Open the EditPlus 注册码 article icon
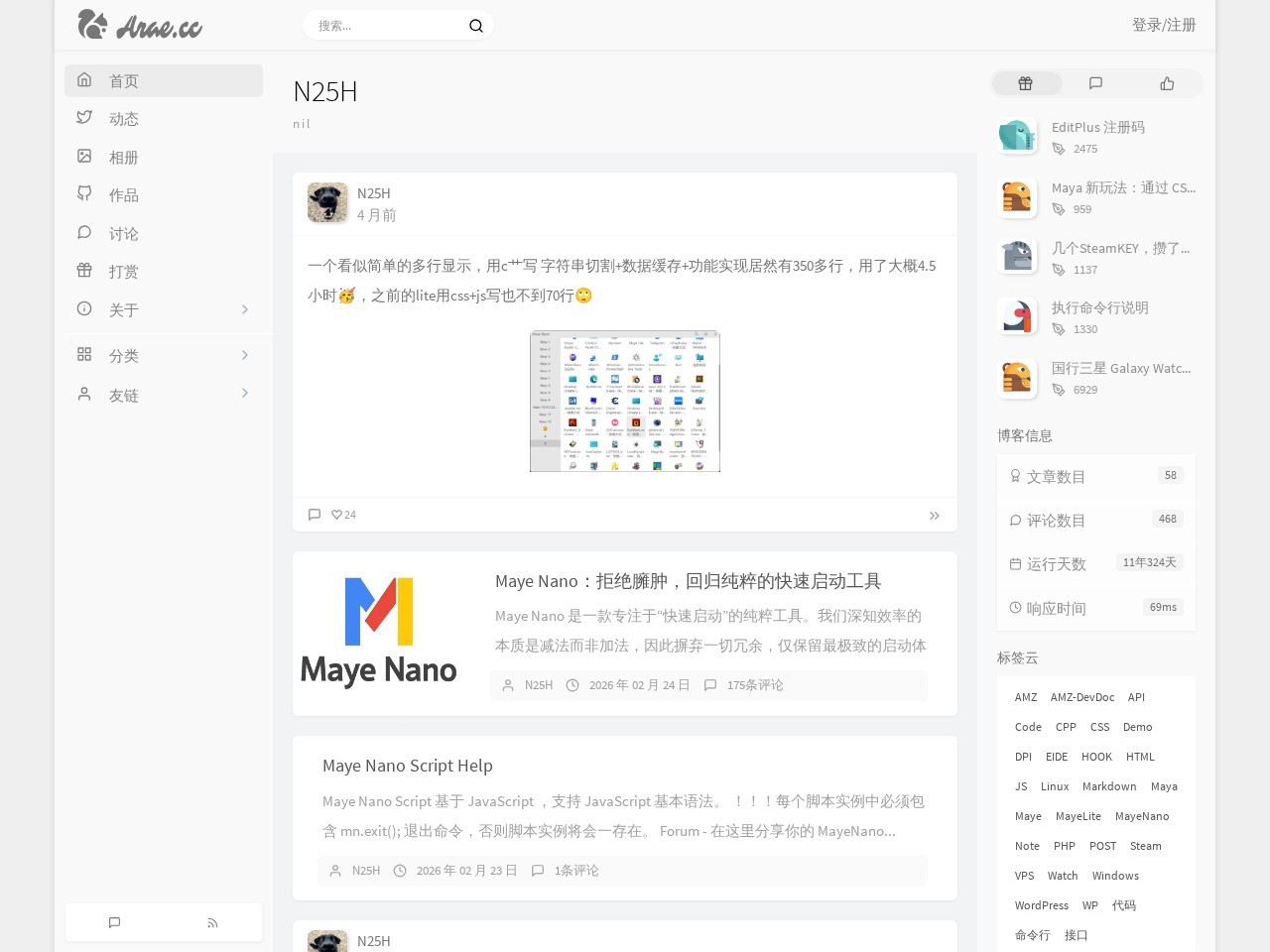 [1017, 136]
